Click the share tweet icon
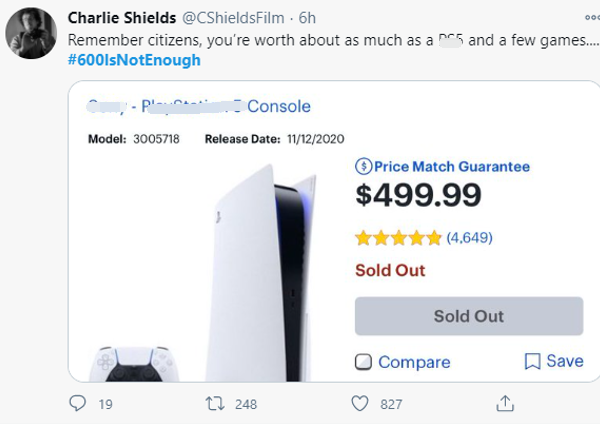600x424 pixels. coord(506,403)
